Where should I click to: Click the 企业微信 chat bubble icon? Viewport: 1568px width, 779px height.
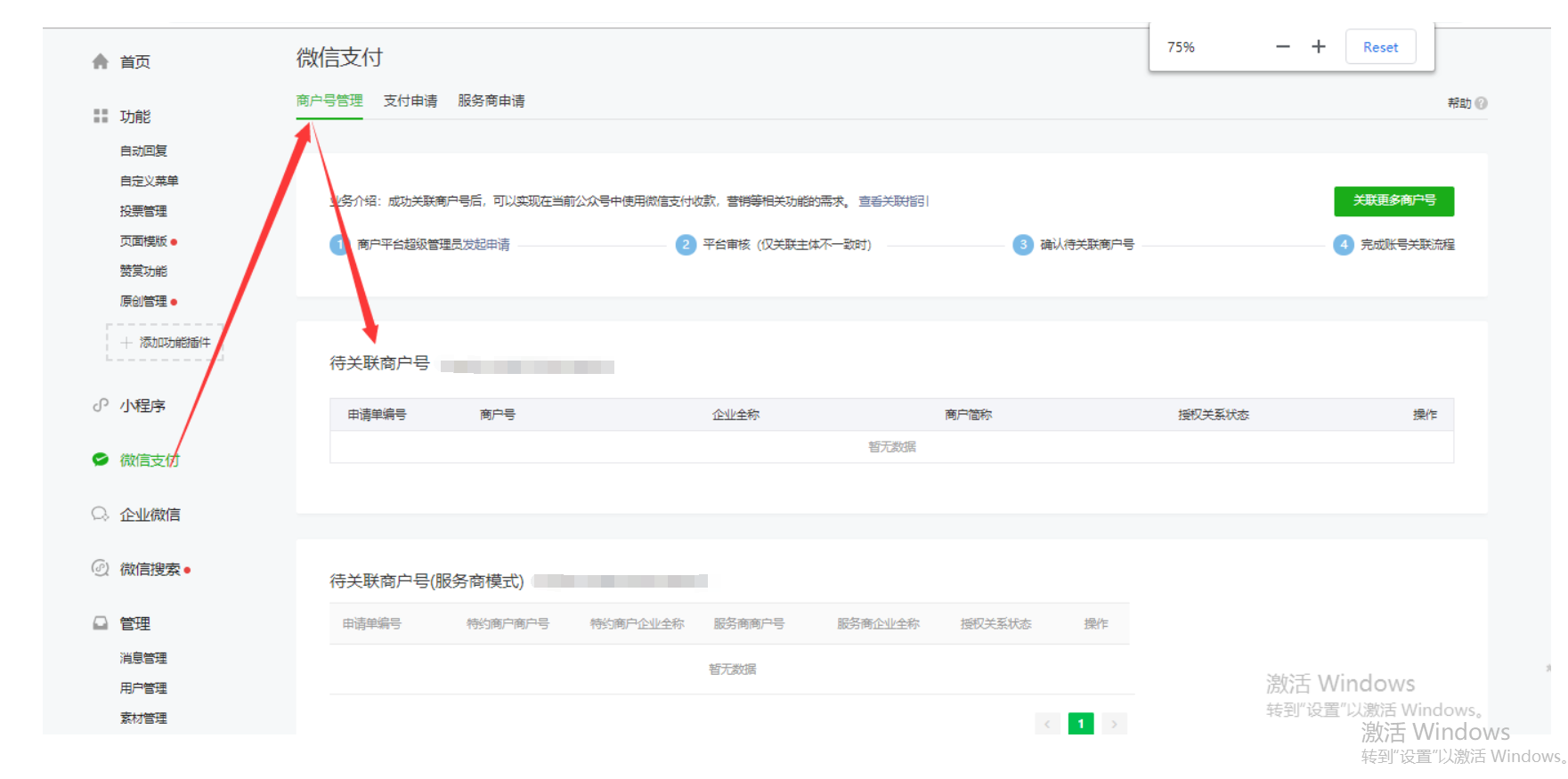(100, 515)
